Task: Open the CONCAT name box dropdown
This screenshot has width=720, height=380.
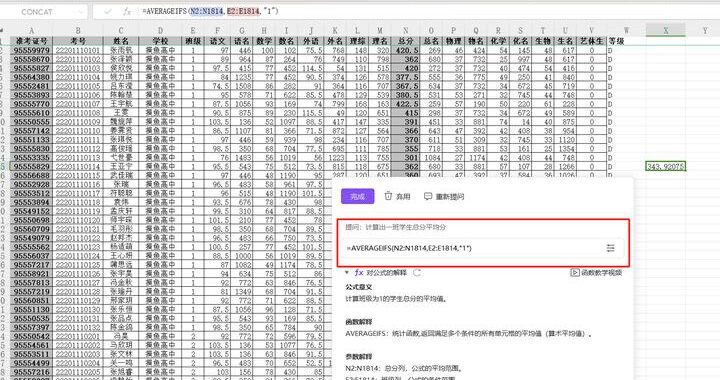Action: pos(81,12)
